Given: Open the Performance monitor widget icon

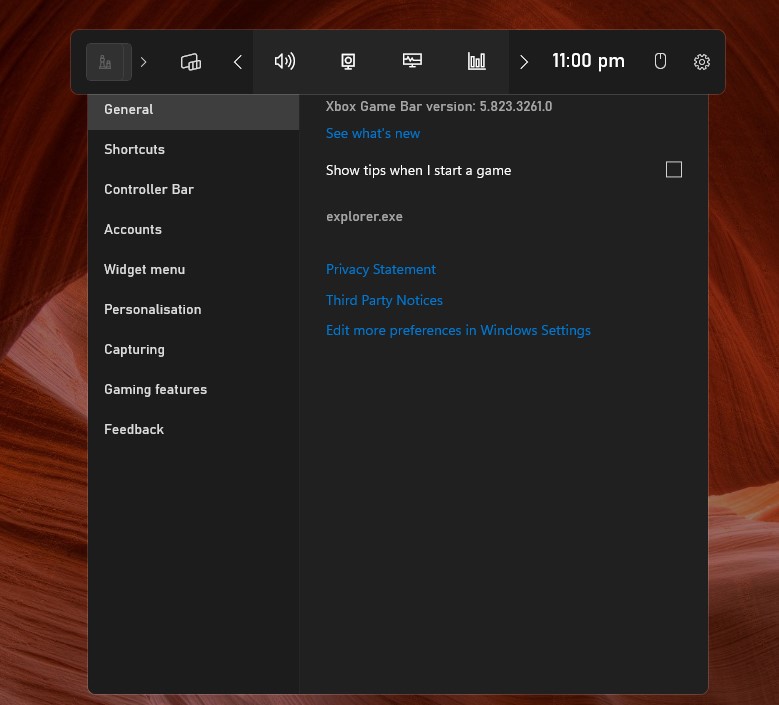Looking at the screenshot, I should click(412, 61).
